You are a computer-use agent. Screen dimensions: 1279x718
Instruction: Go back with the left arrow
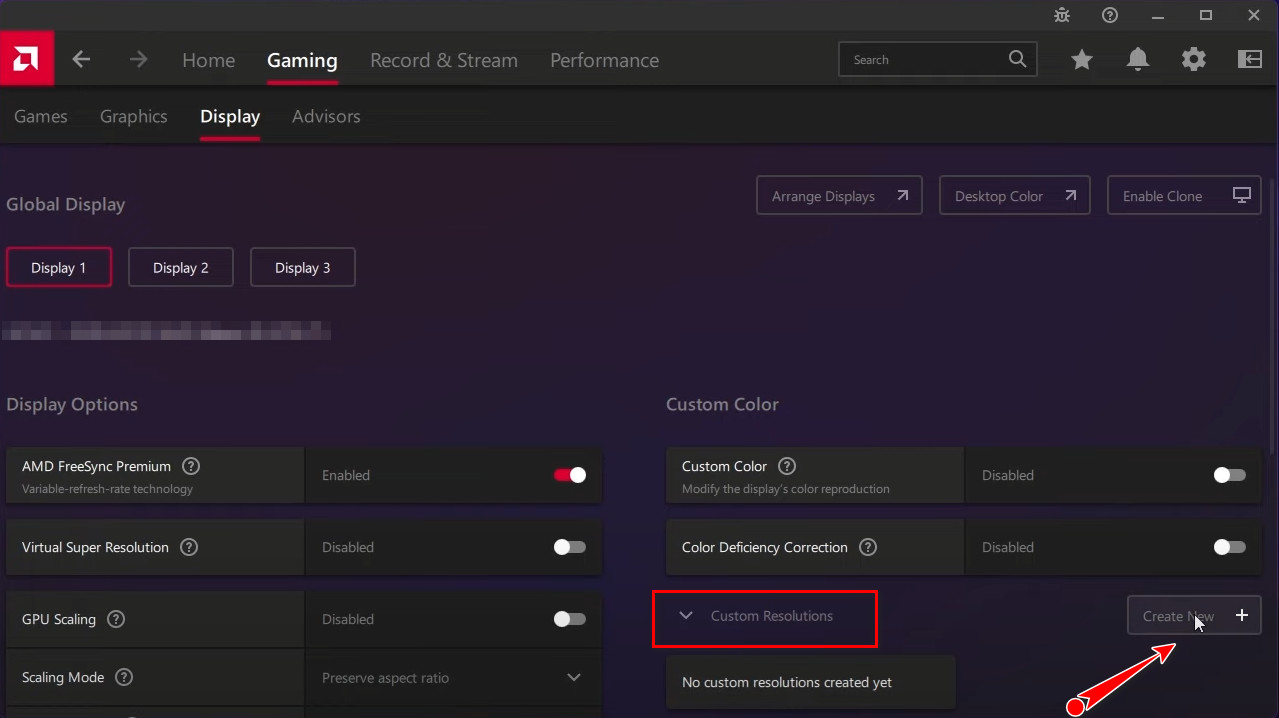81,60
